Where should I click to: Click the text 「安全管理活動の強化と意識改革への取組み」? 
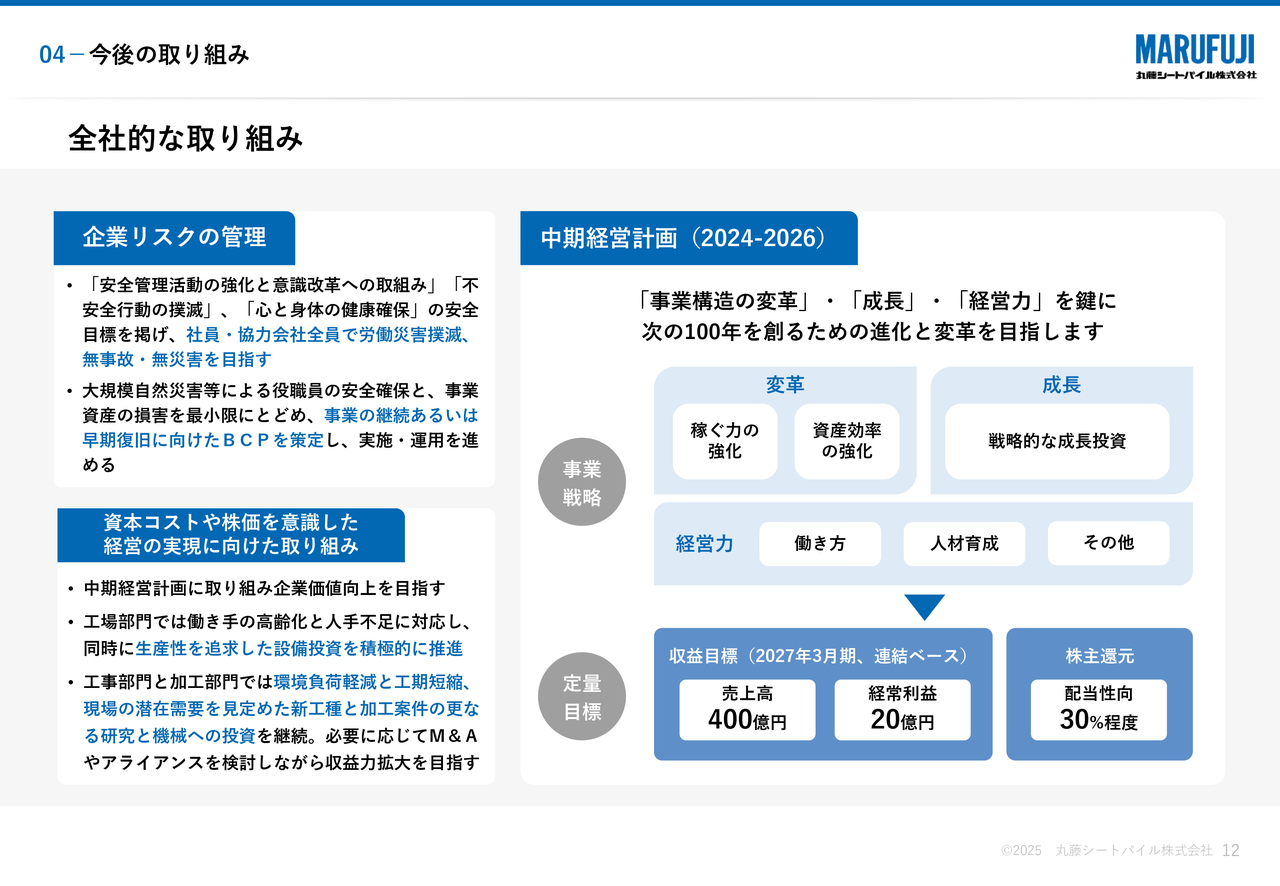(x=266, y=284)
